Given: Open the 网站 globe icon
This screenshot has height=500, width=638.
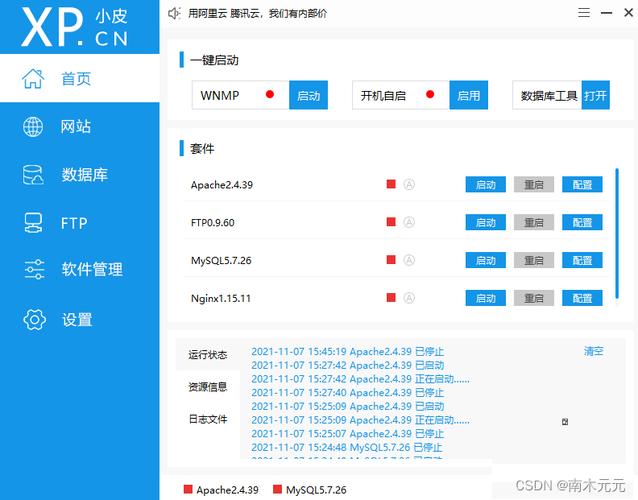Looking at the screenshot, I should (33, 127).
